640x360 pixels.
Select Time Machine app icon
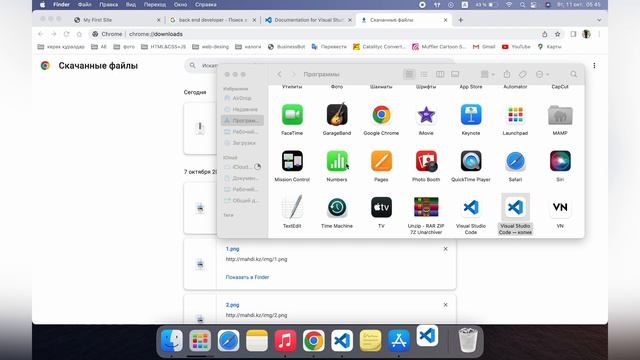337,207
